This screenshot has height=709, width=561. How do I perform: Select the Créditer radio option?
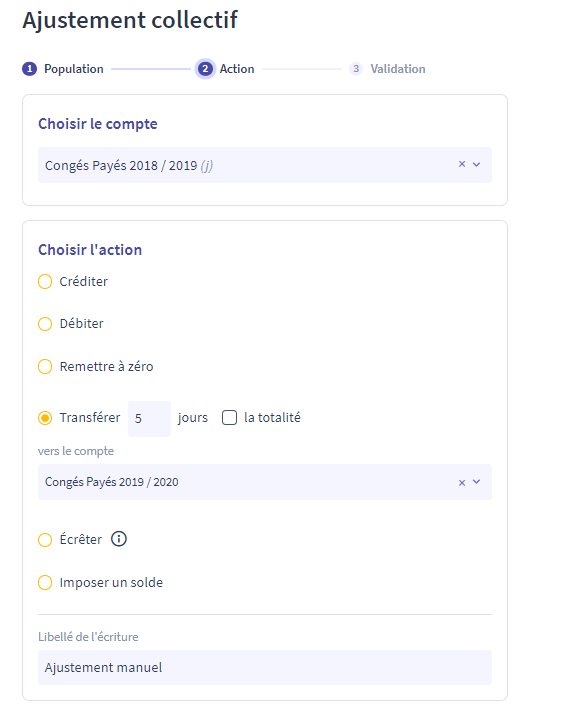pyautogui.click(x=45, y=282)
